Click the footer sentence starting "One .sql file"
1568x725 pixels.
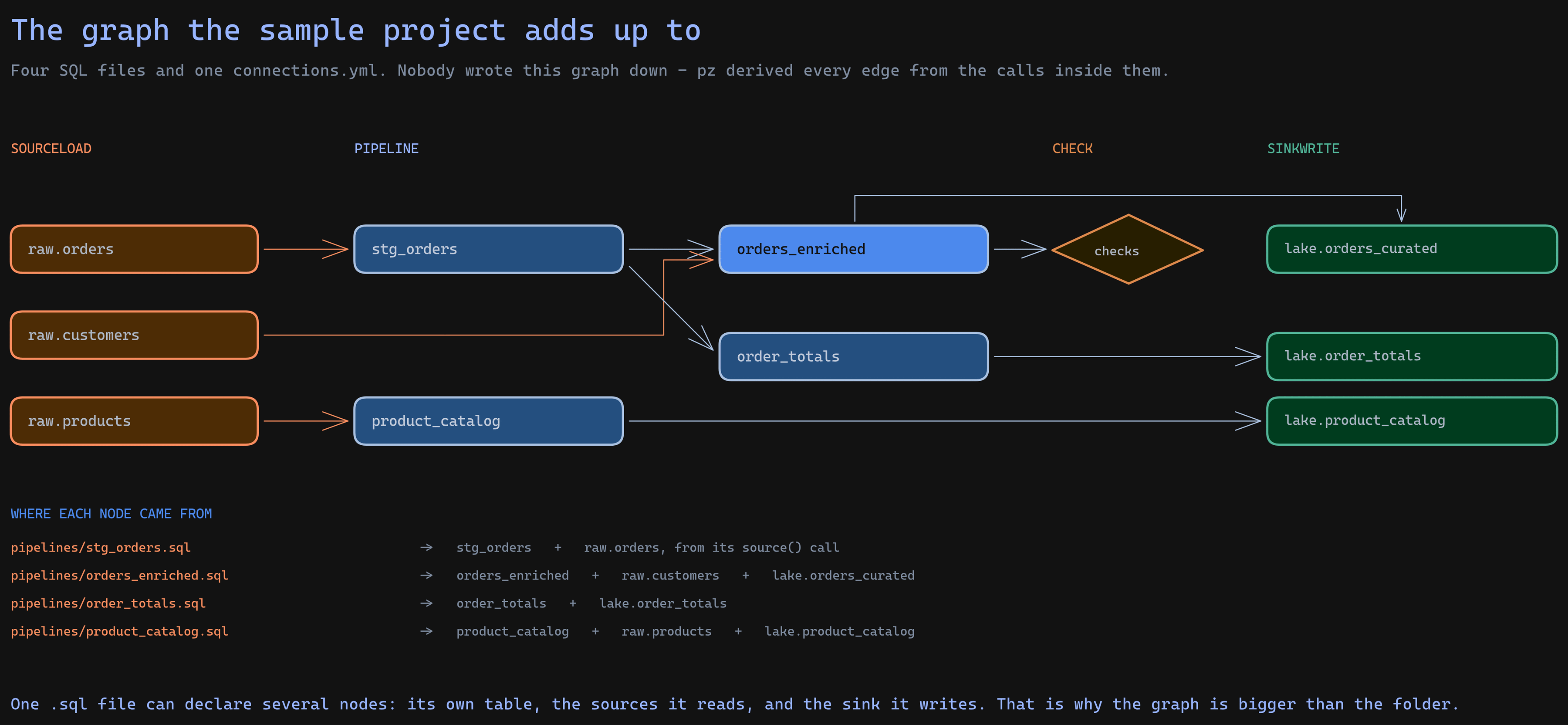point(735,704)
